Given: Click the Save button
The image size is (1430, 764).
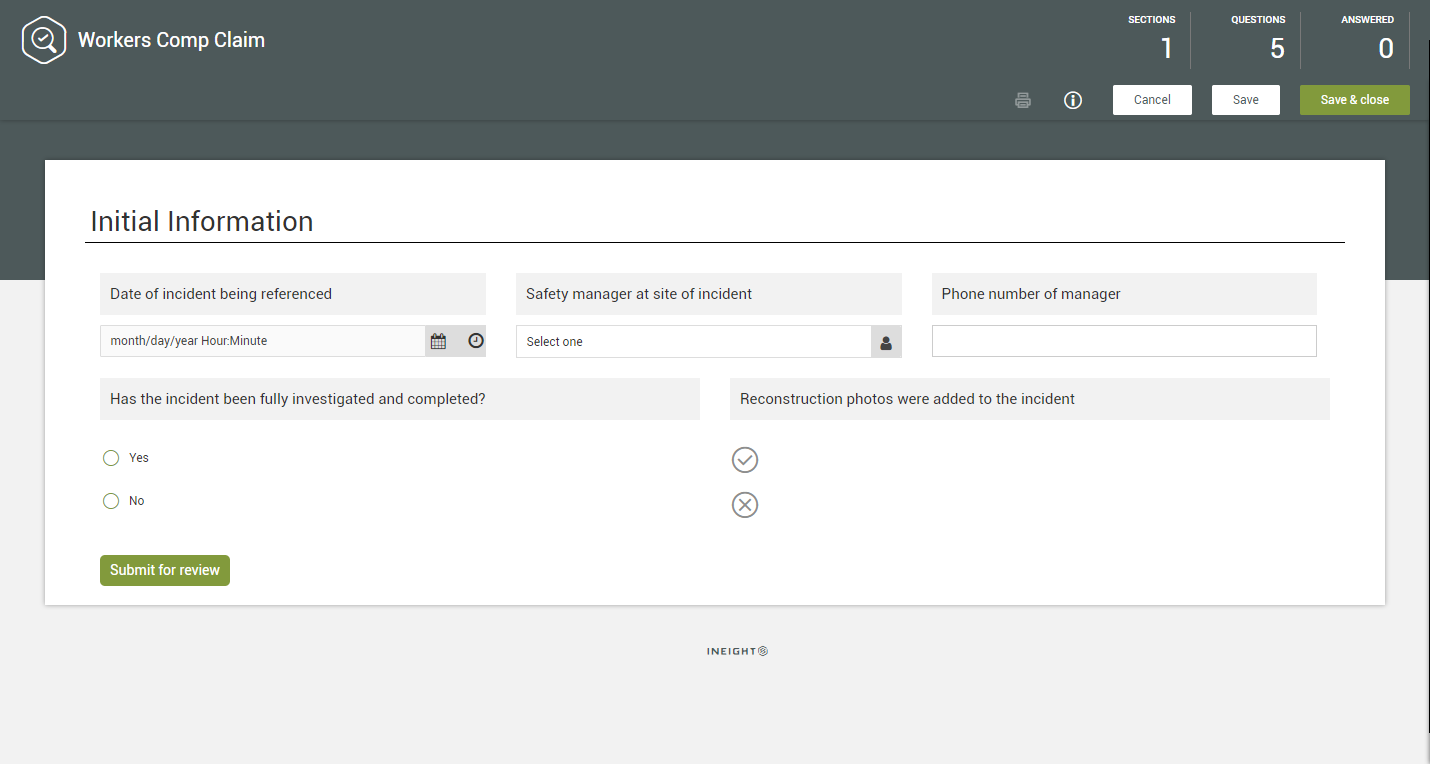Looking at the screenshot, I should [x=1245, y=100].
